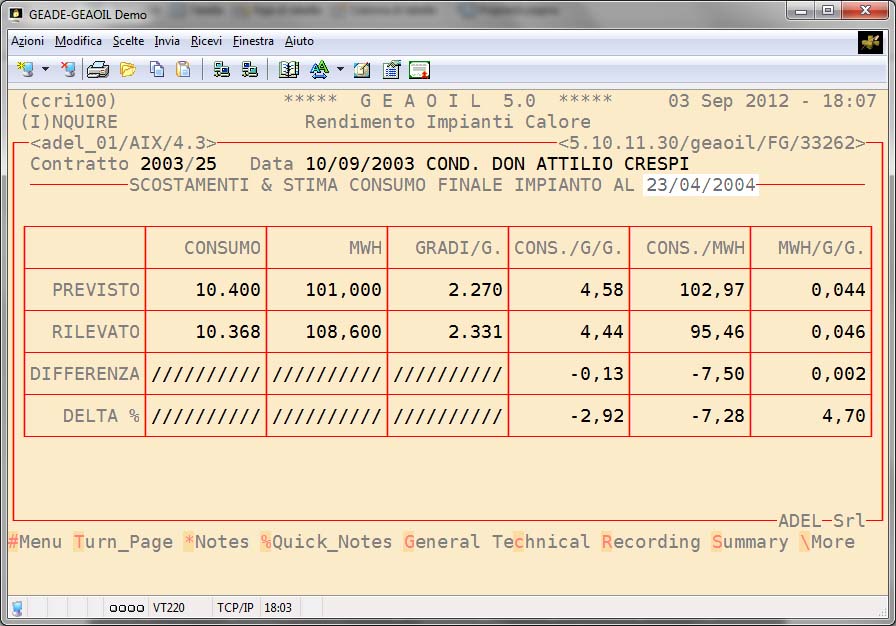
Task: Select the %Quick_Notes command
Action: pos(326,542)
